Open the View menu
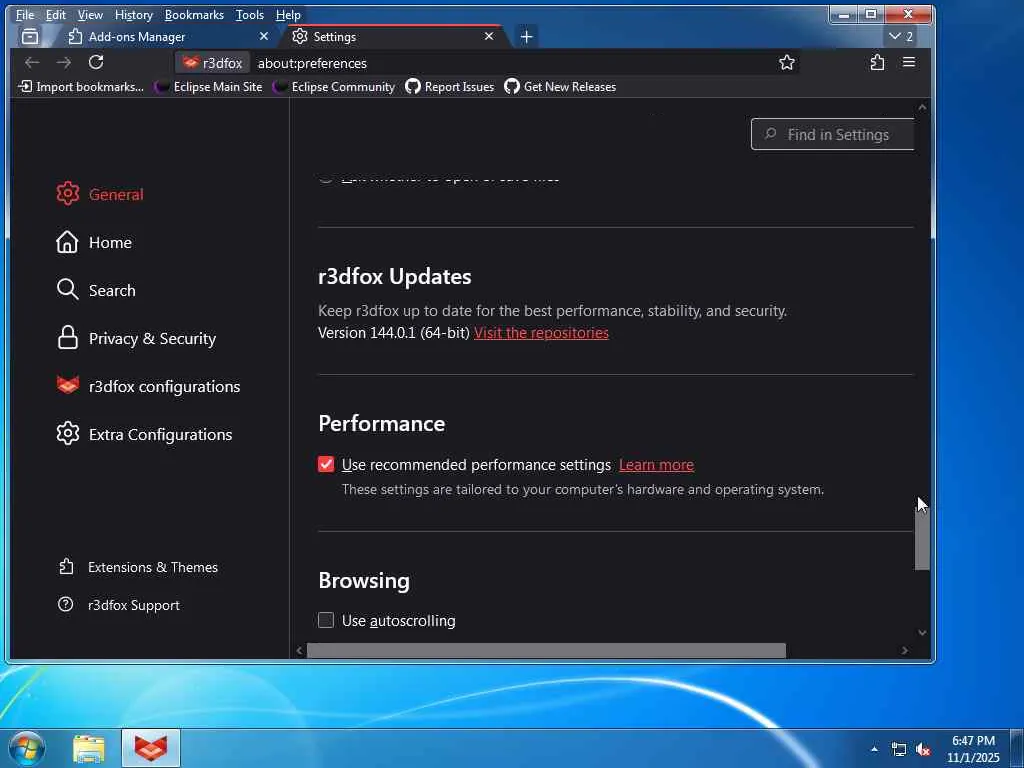Screen dimensions: 1024x768 point(90,14)
